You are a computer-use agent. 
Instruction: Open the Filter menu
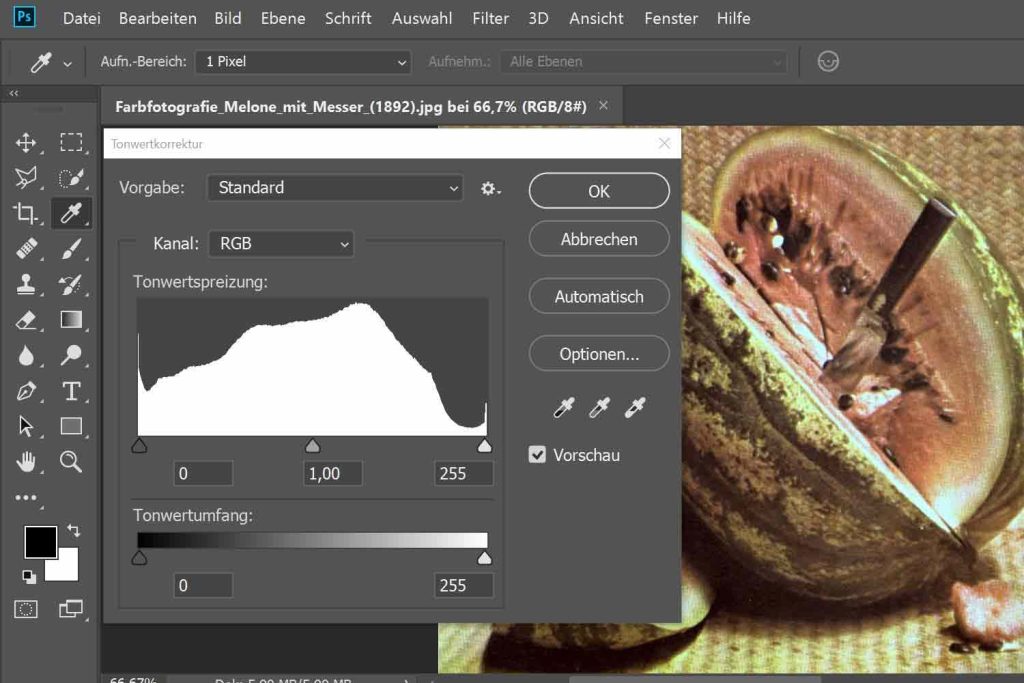[490, 18]
